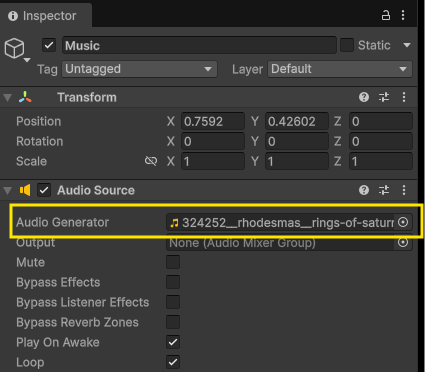Viewport: 425px width, 372px height.
Task: Click the Scale Y field
Action: pyautogui.click(x=297, y=161)
